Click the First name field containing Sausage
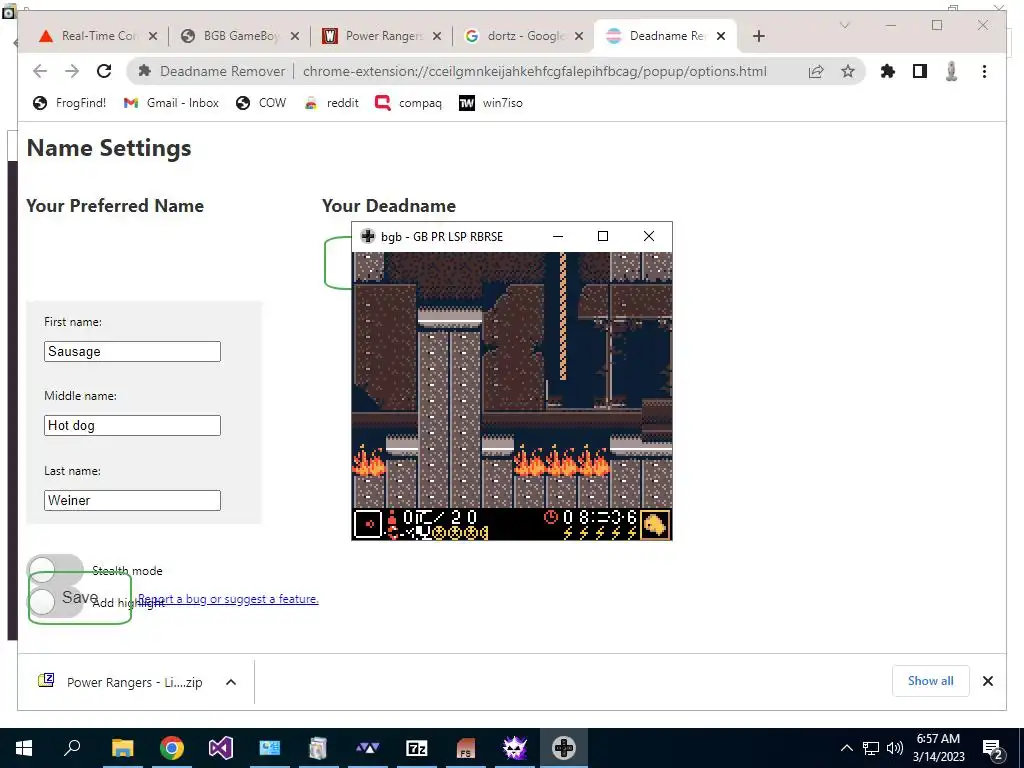The image size is (1024, 768). [x=133, y=351]
